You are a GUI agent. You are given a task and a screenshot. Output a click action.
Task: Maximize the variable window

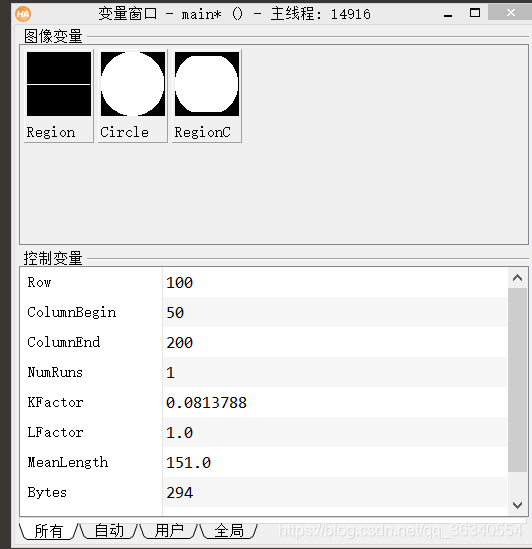pos(475,13)
